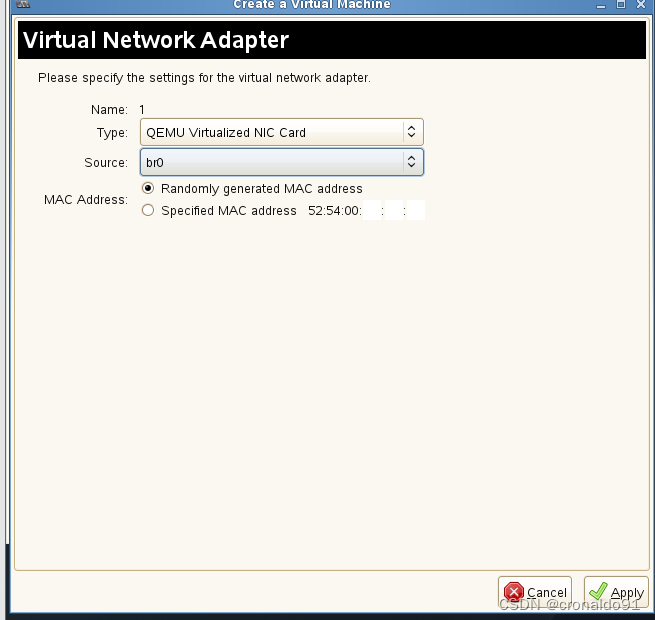The image size is (655, 620).
Task: Select Randomly generated MAC address option
Action: pyautogui.click(x=148, y=188)
